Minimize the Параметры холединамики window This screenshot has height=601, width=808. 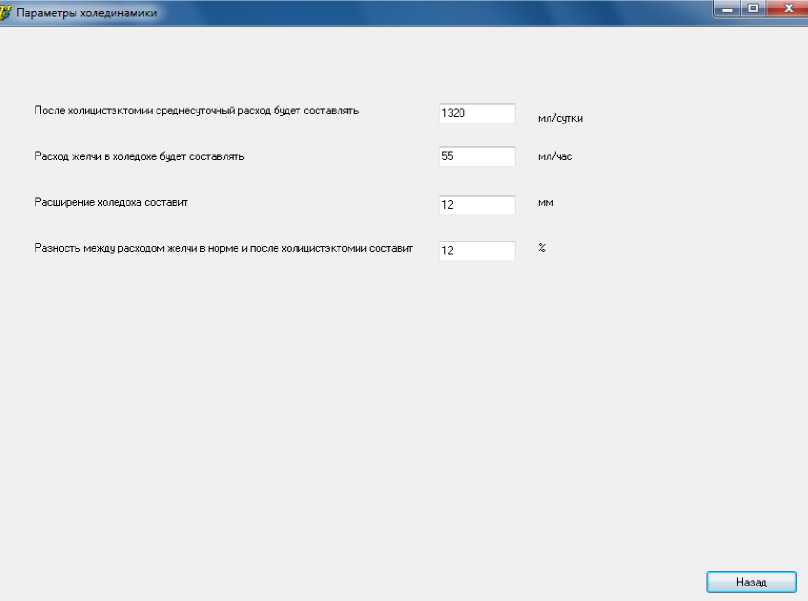[x=727, y=9]
